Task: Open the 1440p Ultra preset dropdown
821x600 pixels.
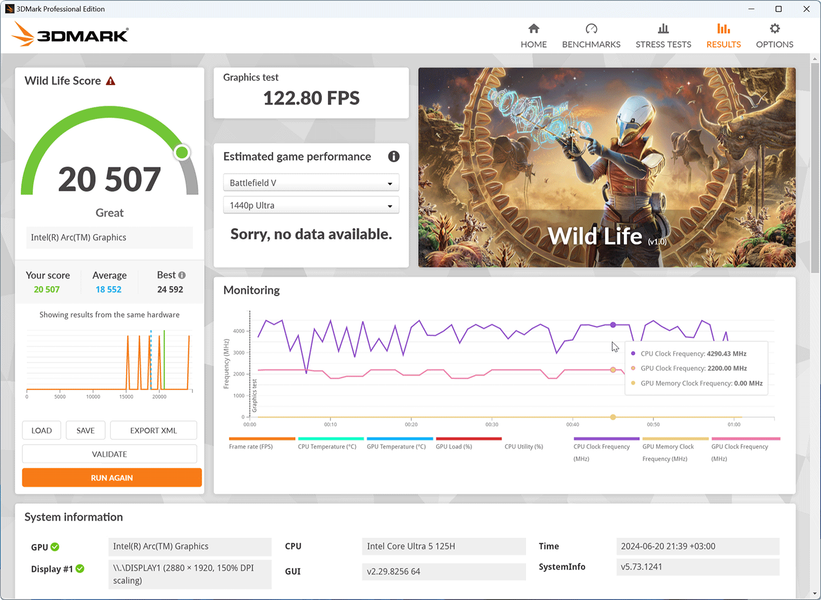Action: point(311,205)
